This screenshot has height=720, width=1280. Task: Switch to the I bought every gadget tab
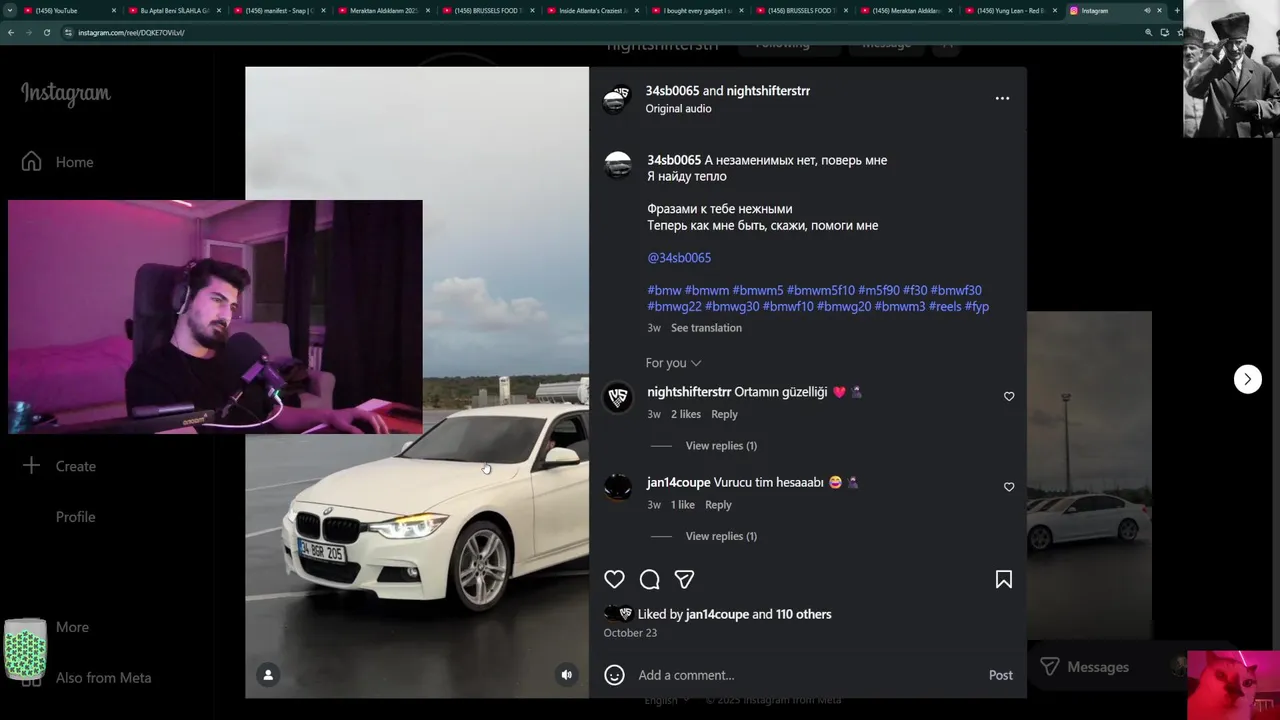698,10
